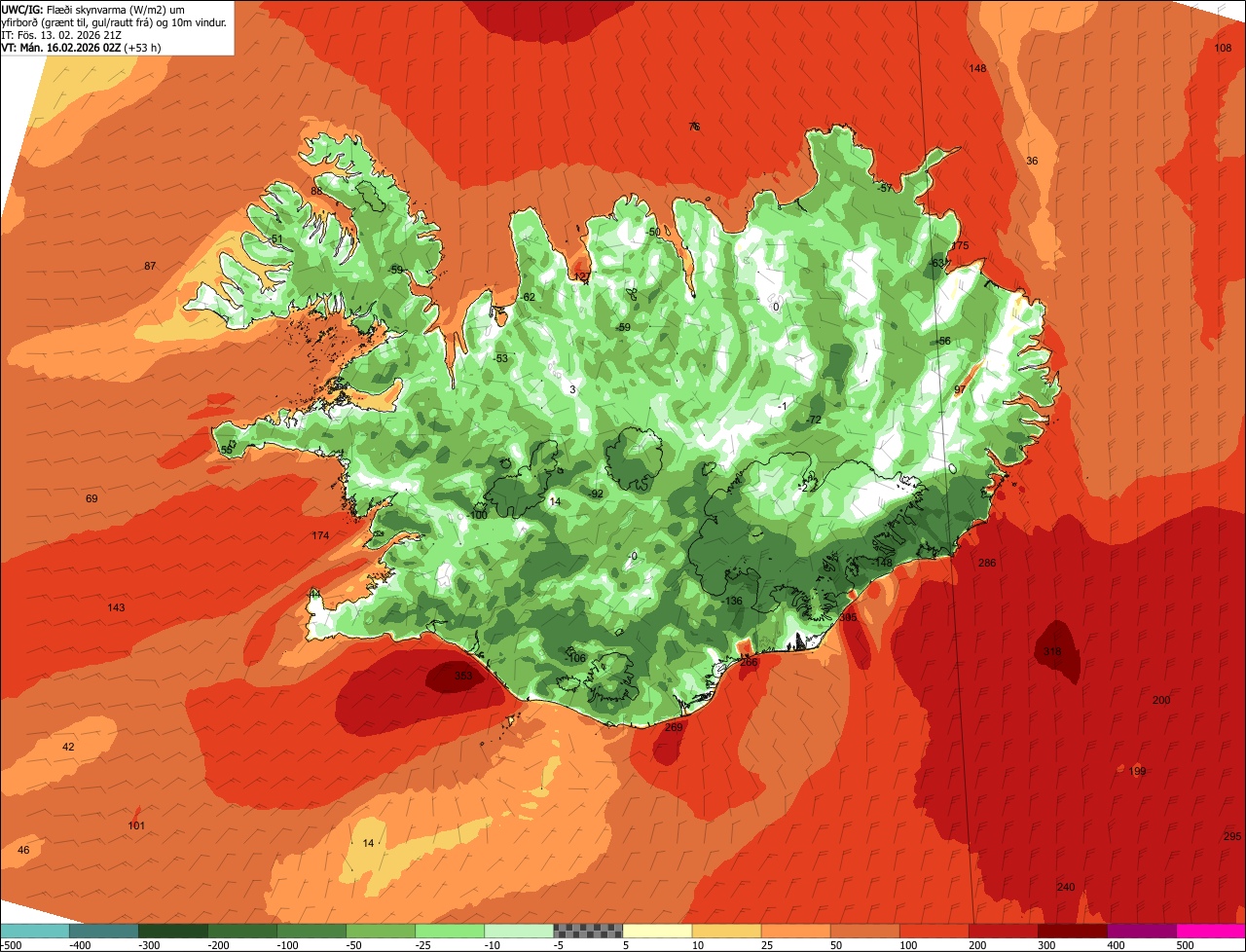Screen dimensions: 1246x952
Task: Click the map value -100 in southwest Iceland
Action: 477,514
